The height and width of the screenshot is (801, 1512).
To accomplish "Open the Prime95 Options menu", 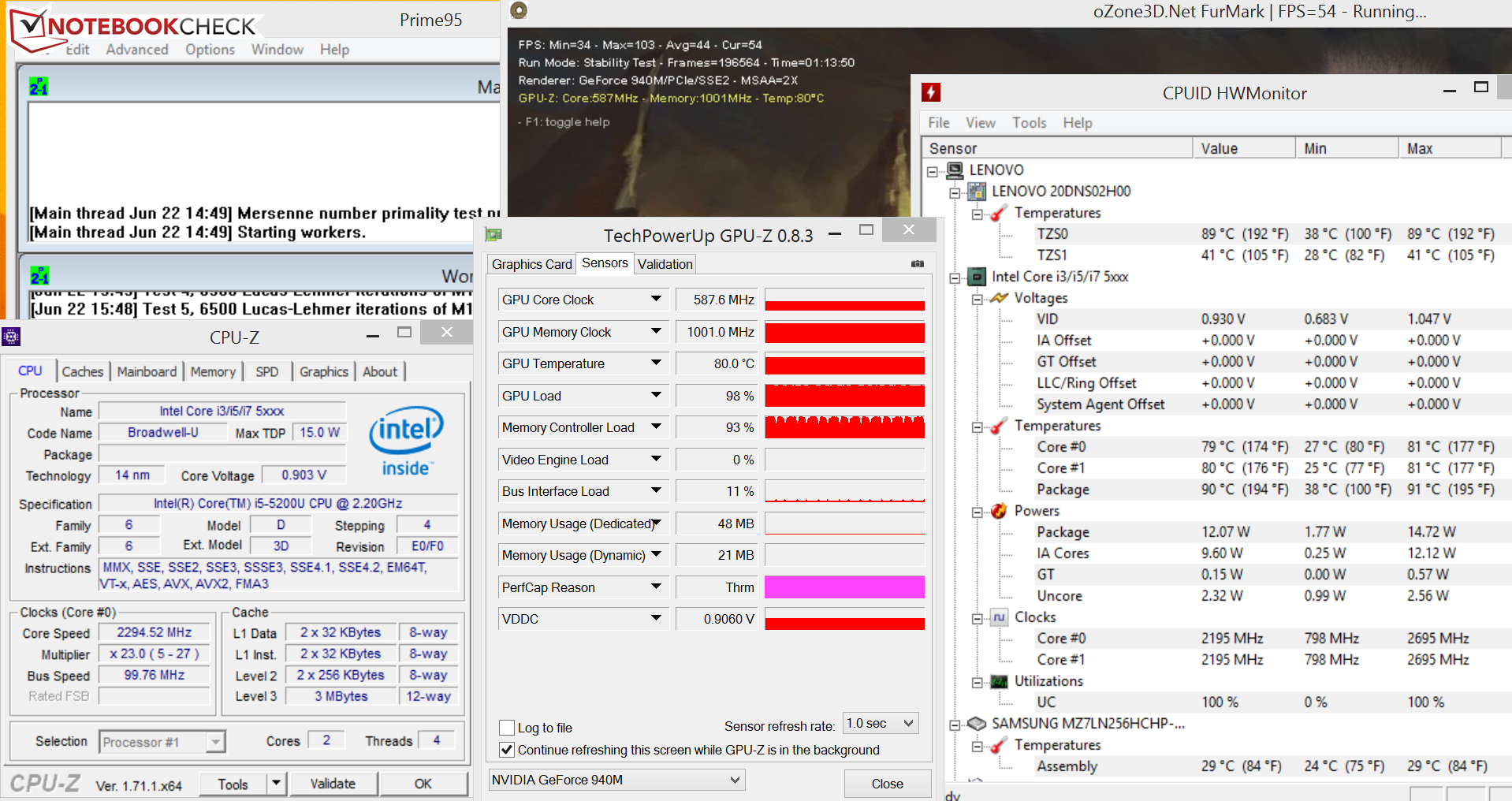I will click(x=210, y=50).
